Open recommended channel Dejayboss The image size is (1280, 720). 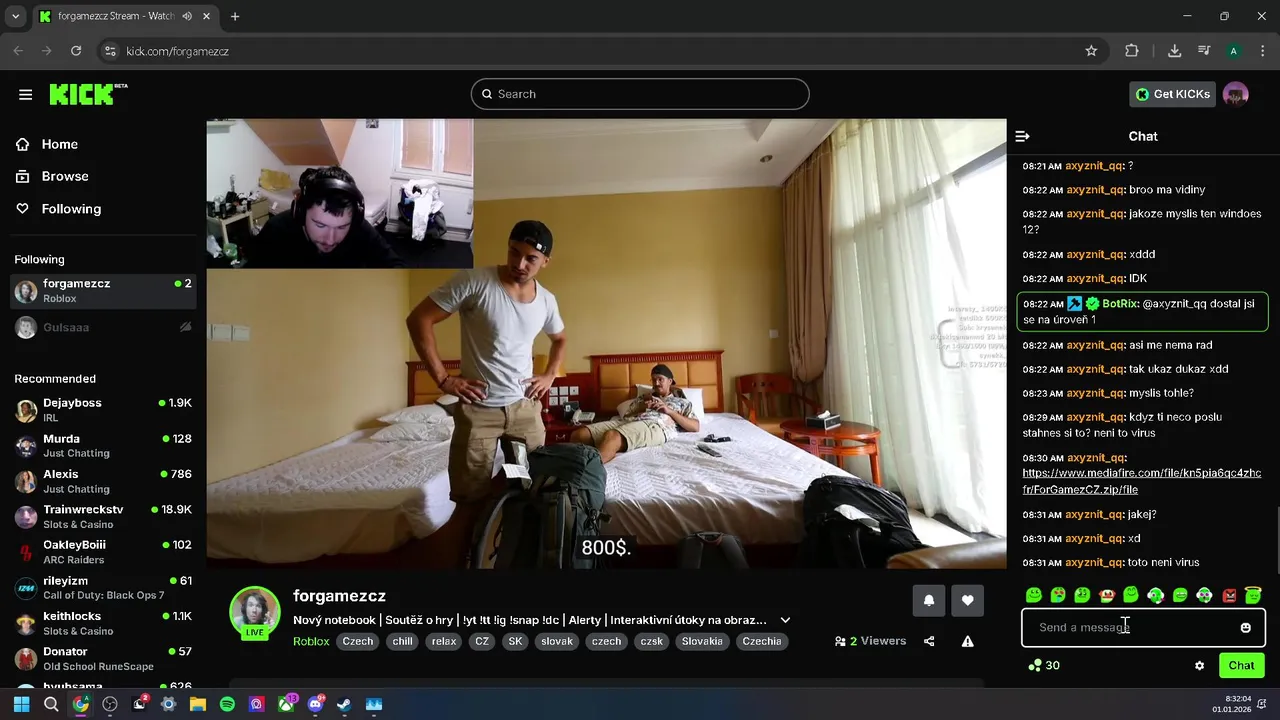pyautogui.click(x=103, y=410)
